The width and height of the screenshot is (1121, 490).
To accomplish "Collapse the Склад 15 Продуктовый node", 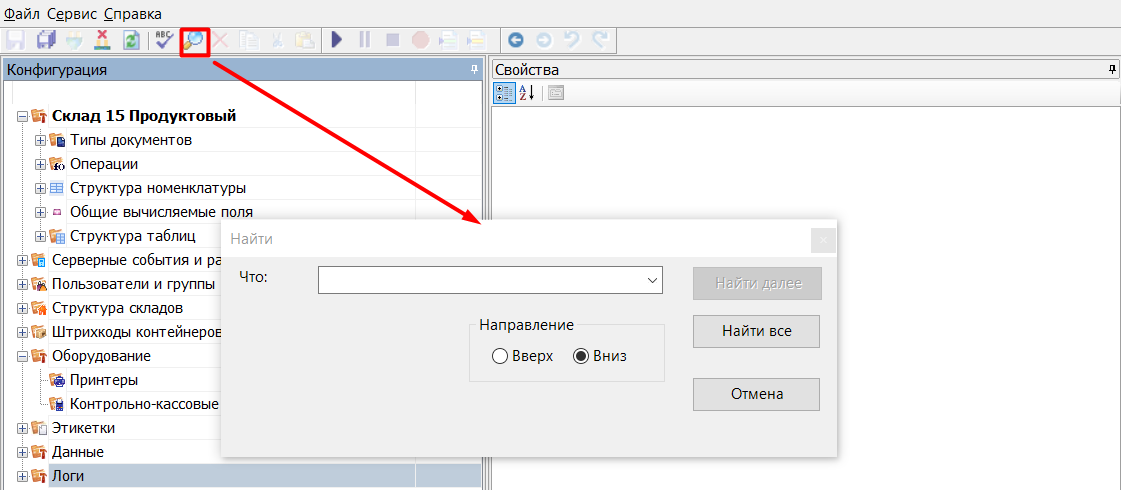I will tap(22, 117).
